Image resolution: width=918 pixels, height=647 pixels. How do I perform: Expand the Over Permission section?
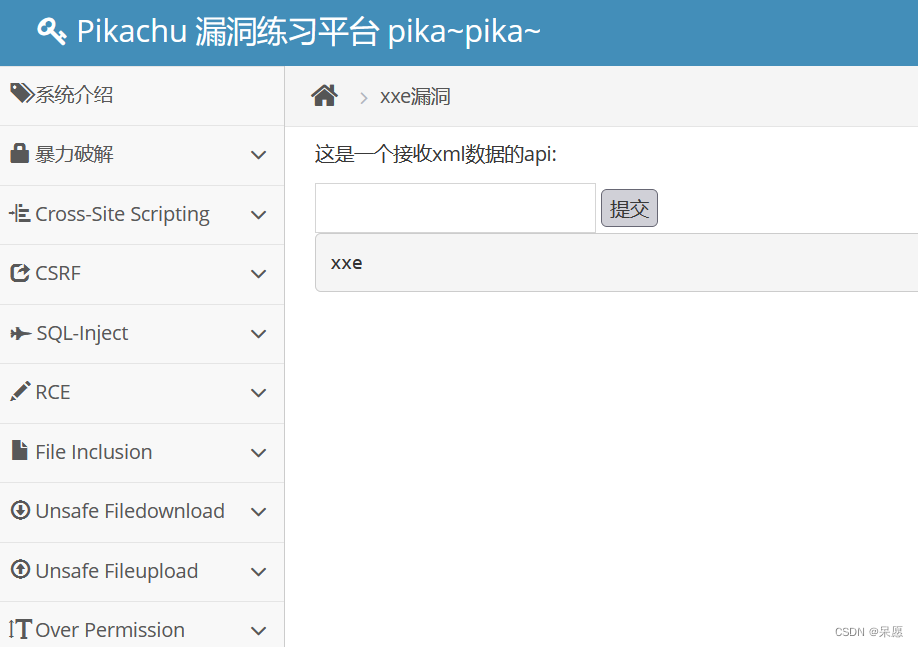pos(258,630)
